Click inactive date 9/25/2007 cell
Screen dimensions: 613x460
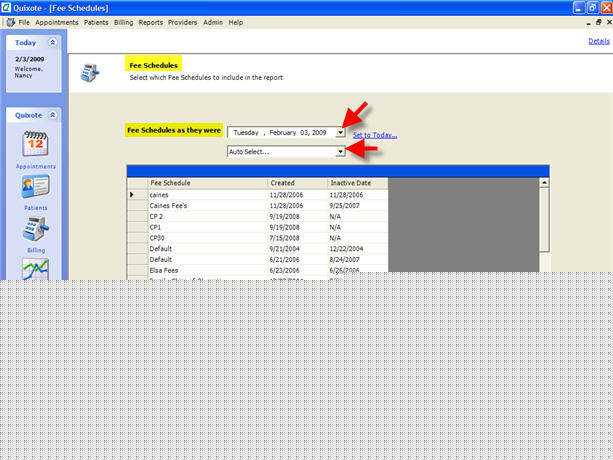tap(357, 206)
